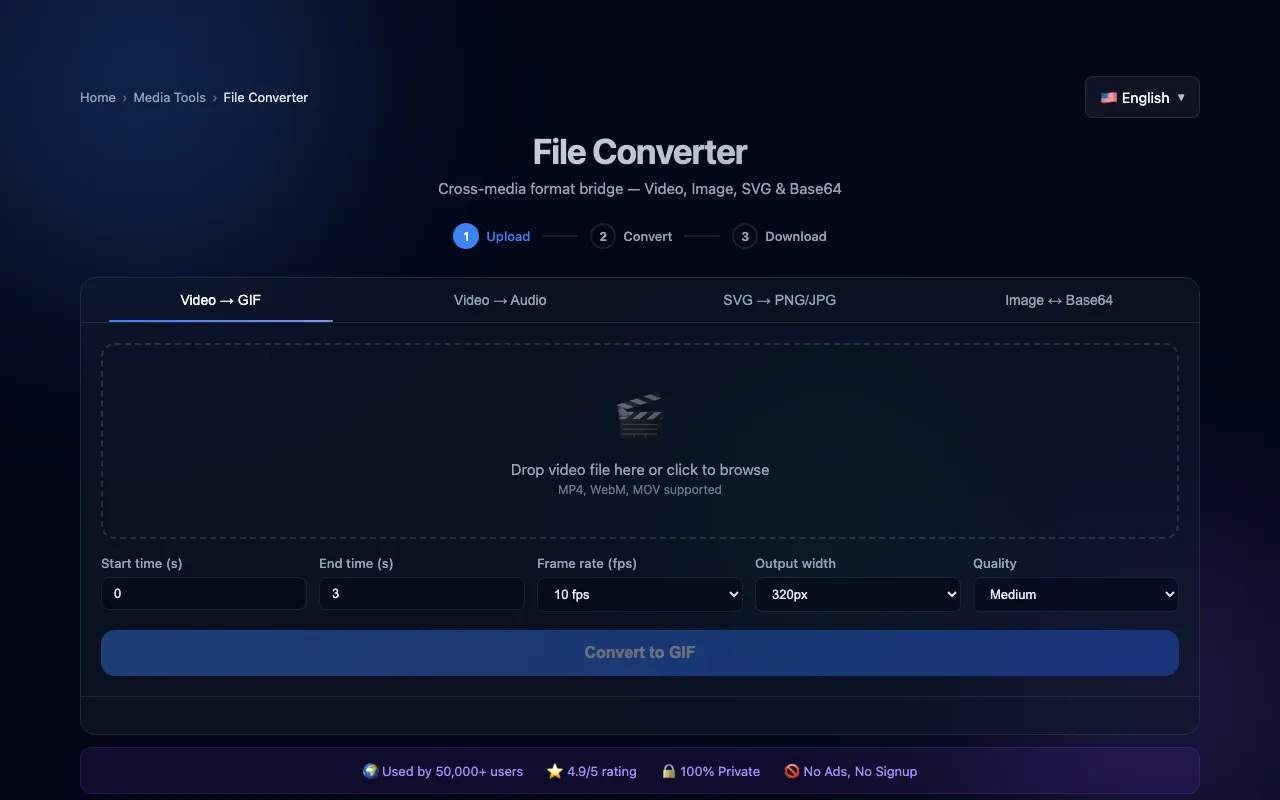Screen dimensions: 1280x800
Task: Click 'No Ads, No Signup' text
Action: coord(860,771)
